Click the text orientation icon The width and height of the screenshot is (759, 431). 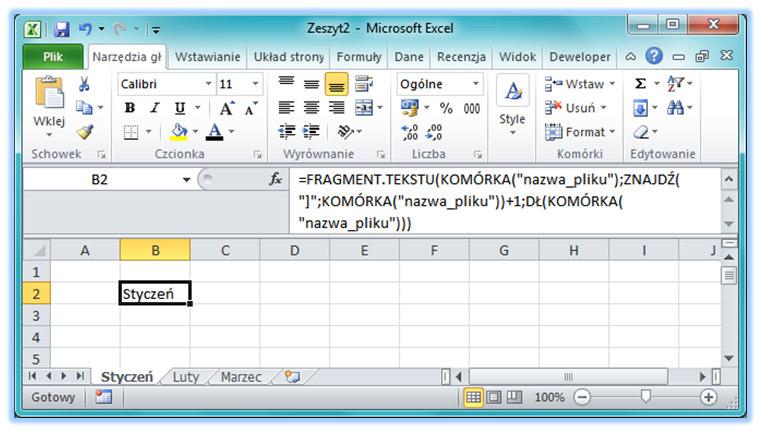[345, 131]
